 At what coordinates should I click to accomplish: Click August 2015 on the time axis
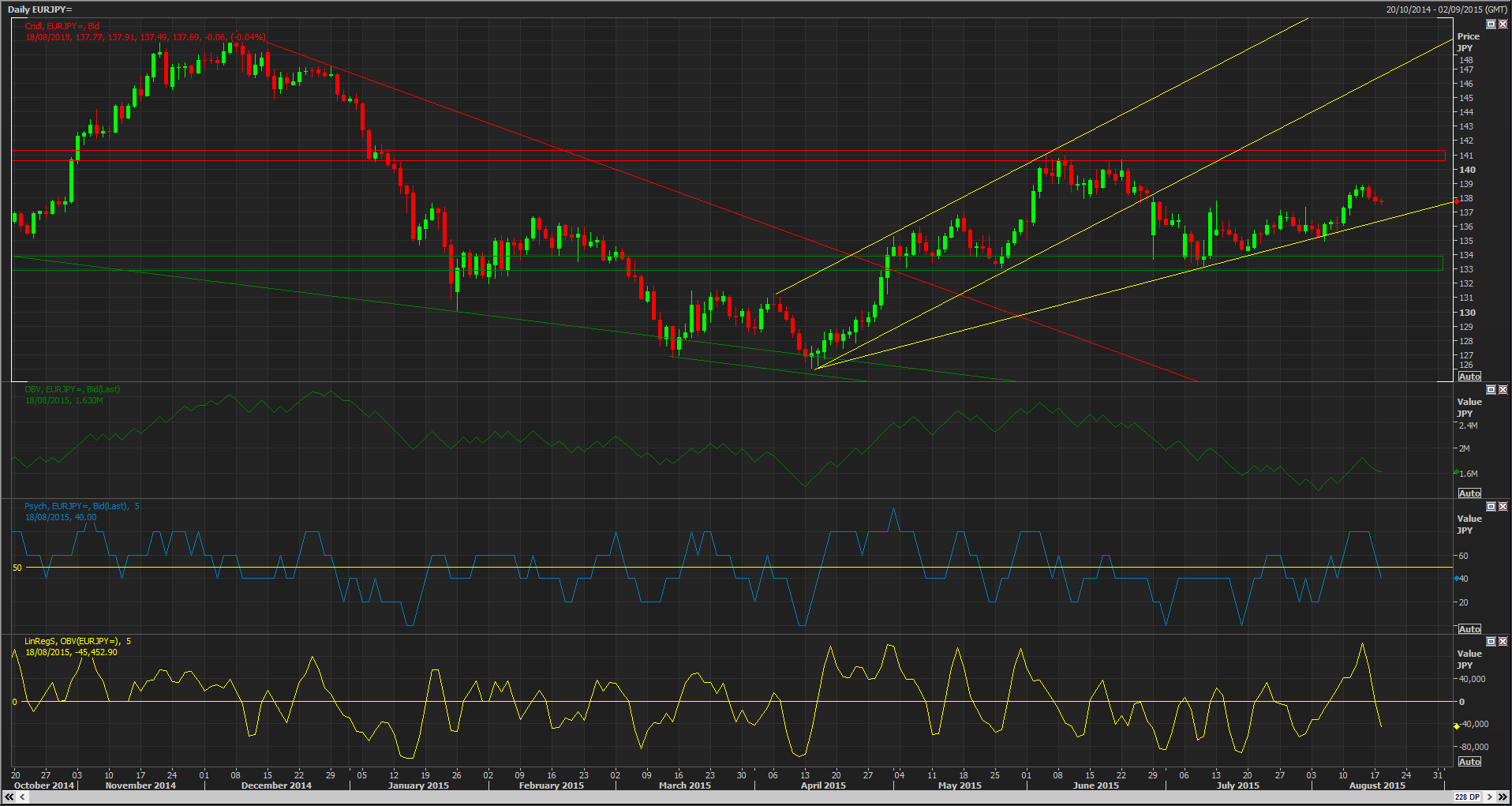pyautogui.click(x=1377, y=785)
